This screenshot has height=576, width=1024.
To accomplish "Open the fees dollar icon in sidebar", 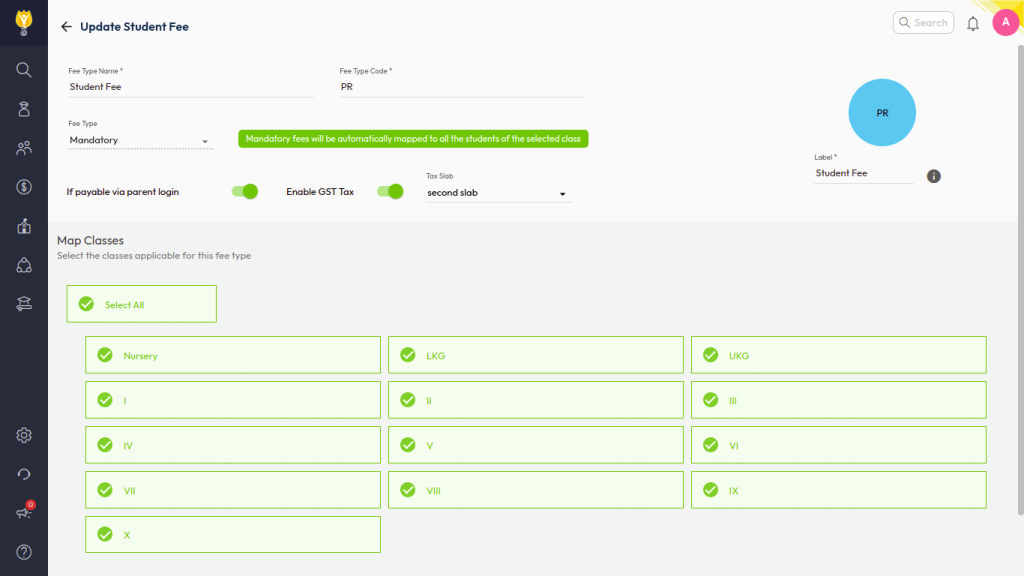I will coord(24,187).
